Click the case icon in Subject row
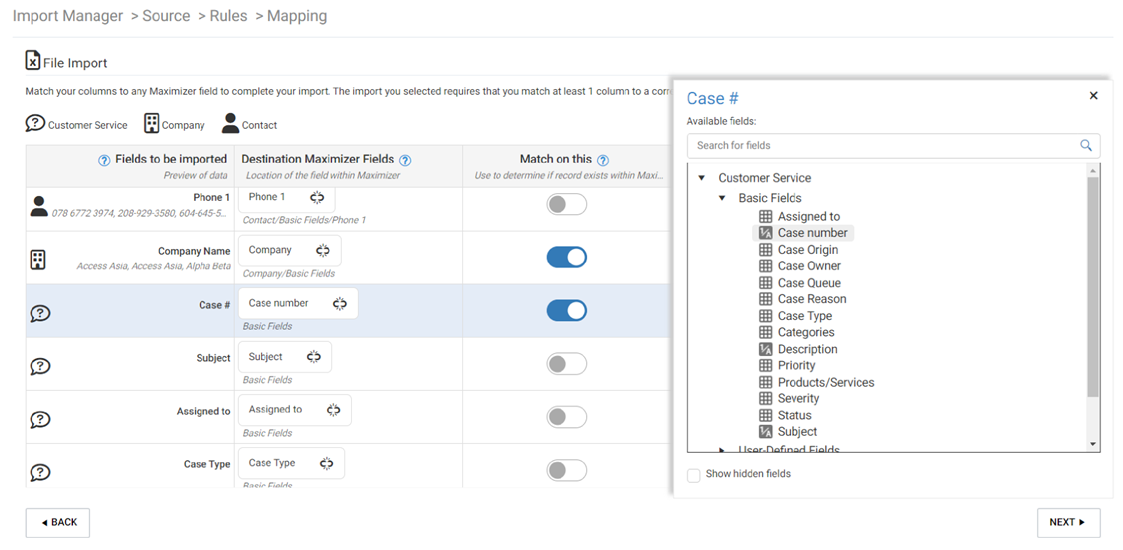 [40, 366]
